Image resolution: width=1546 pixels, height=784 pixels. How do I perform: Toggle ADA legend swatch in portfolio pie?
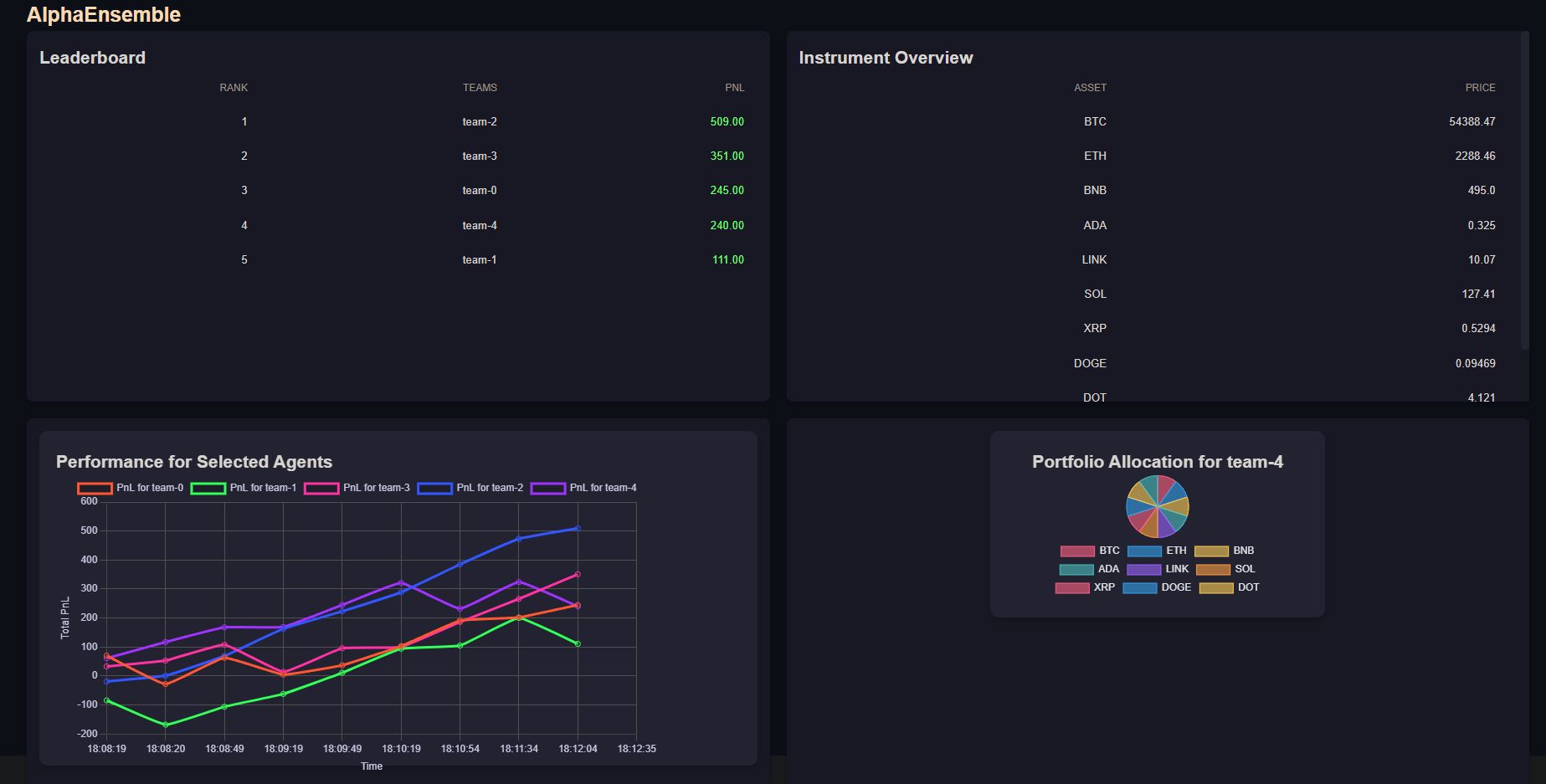[1076, 569]
